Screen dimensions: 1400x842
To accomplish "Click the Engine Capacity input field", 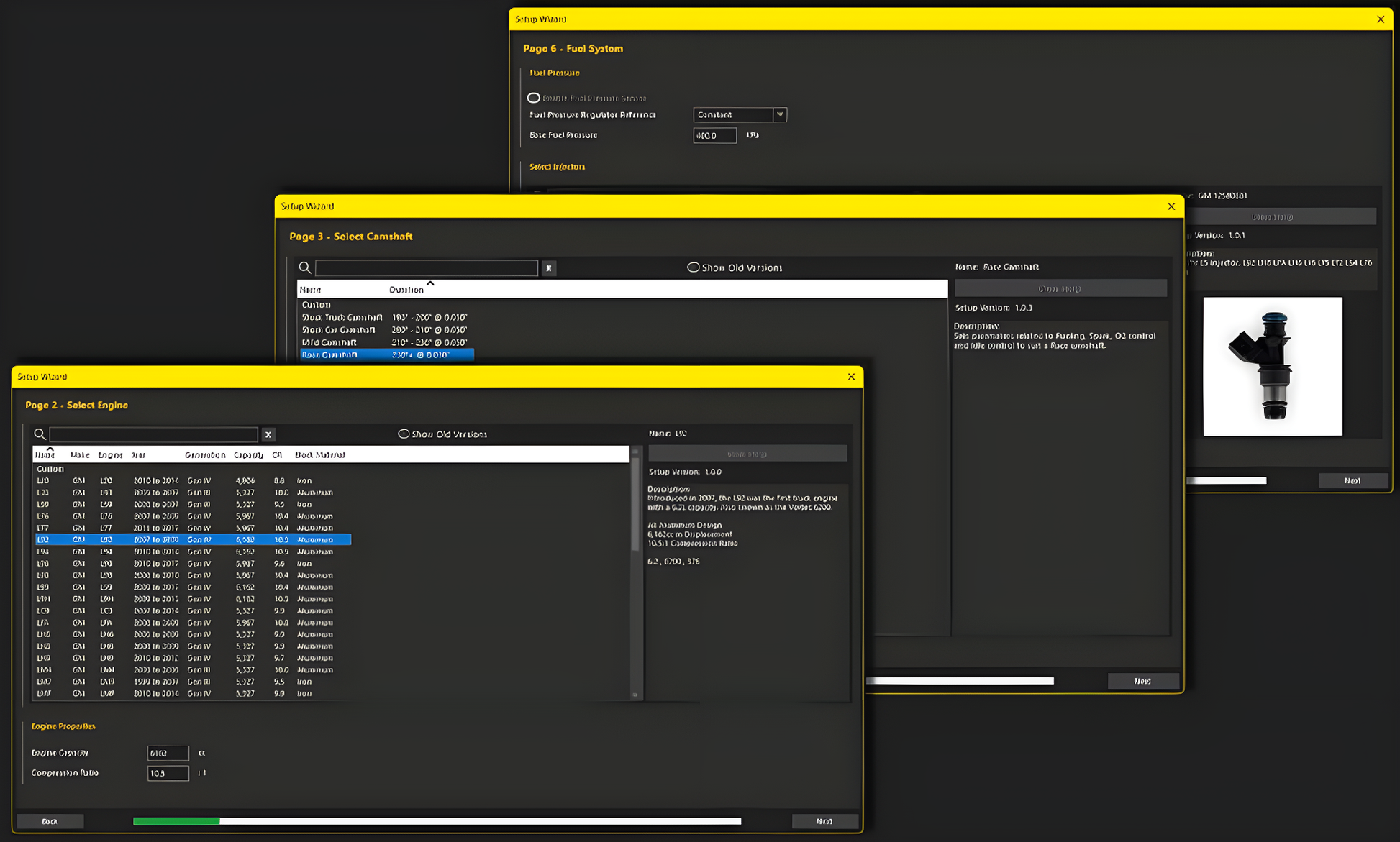I will pyautogui.click(x=168, y=753).
